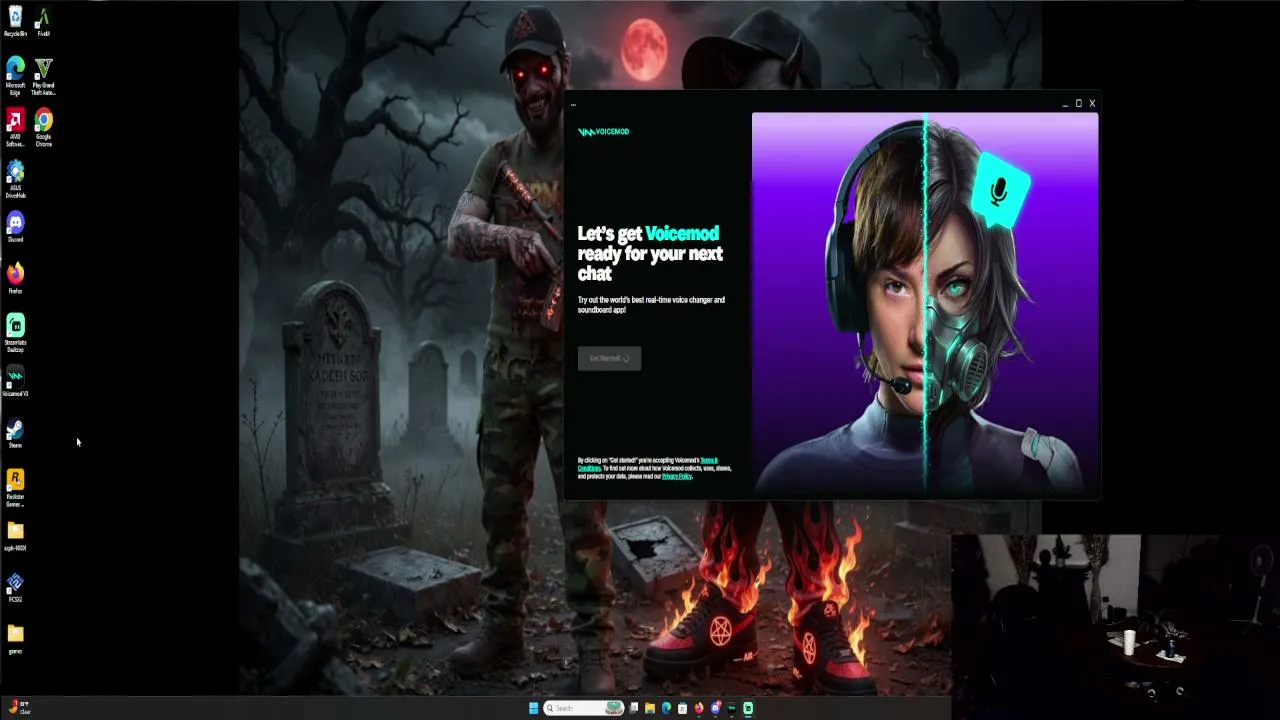Open the Microsoft Edge desktop shortcut

click(x=15, y=76)
